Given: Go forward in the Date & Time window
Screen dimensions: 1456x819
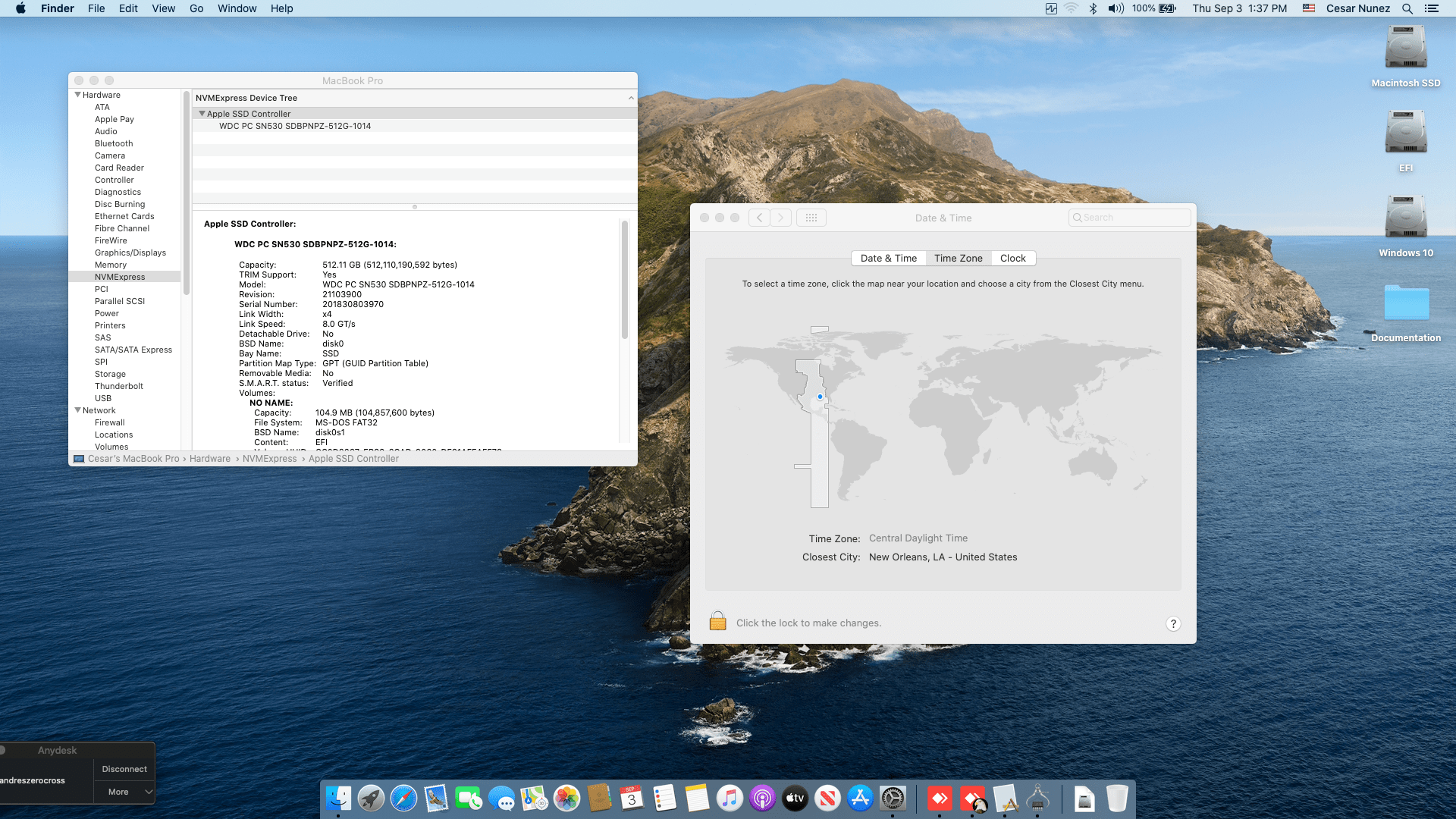Looking at the screenshot, I should (781, 218).
